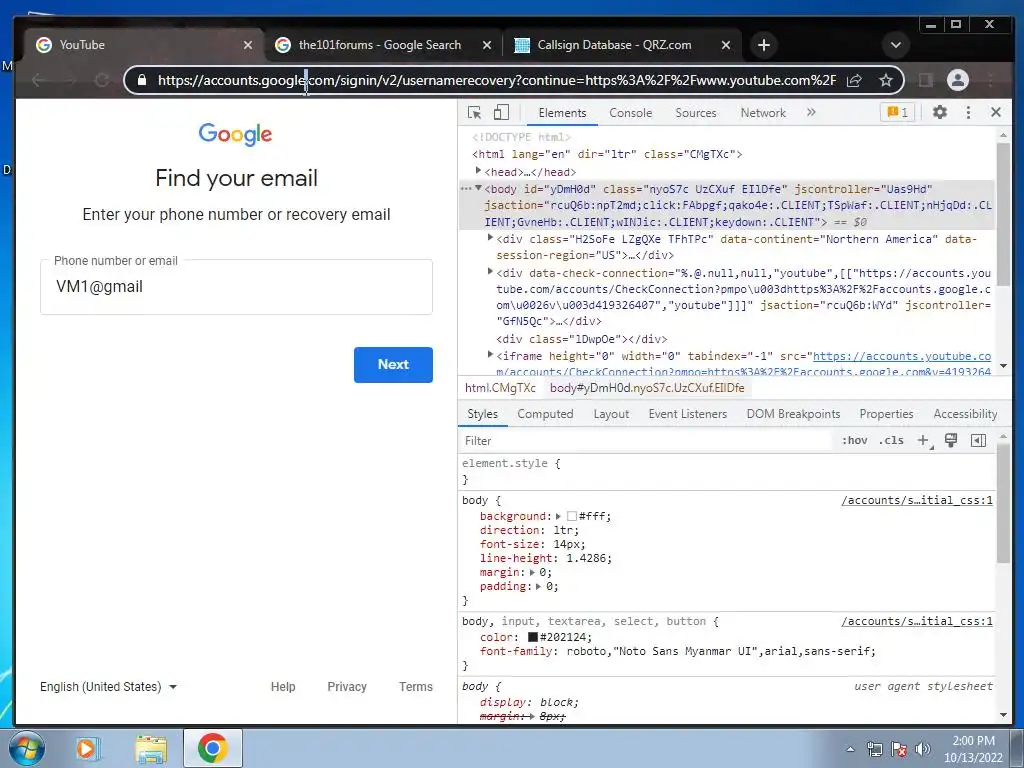
Task: Open the #fff background color swatch
Action: pos(572,517)
